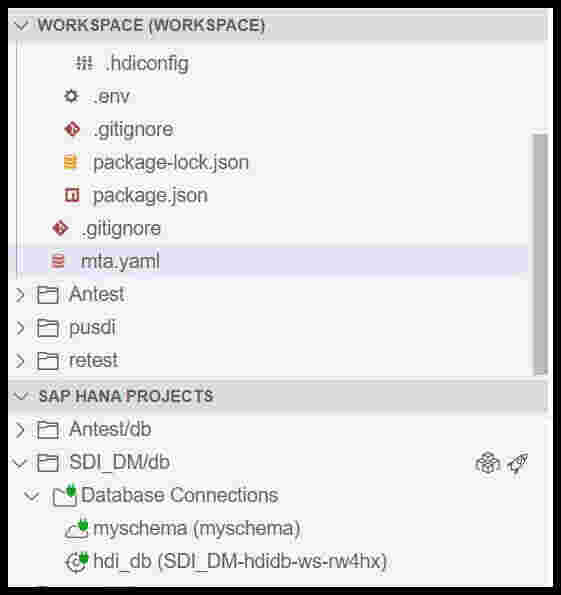Click the bind cubes icon for SDI_DM/db
The height and width of the screenshot is (595, 561).
pyautogui.click(x=488, y=463)
